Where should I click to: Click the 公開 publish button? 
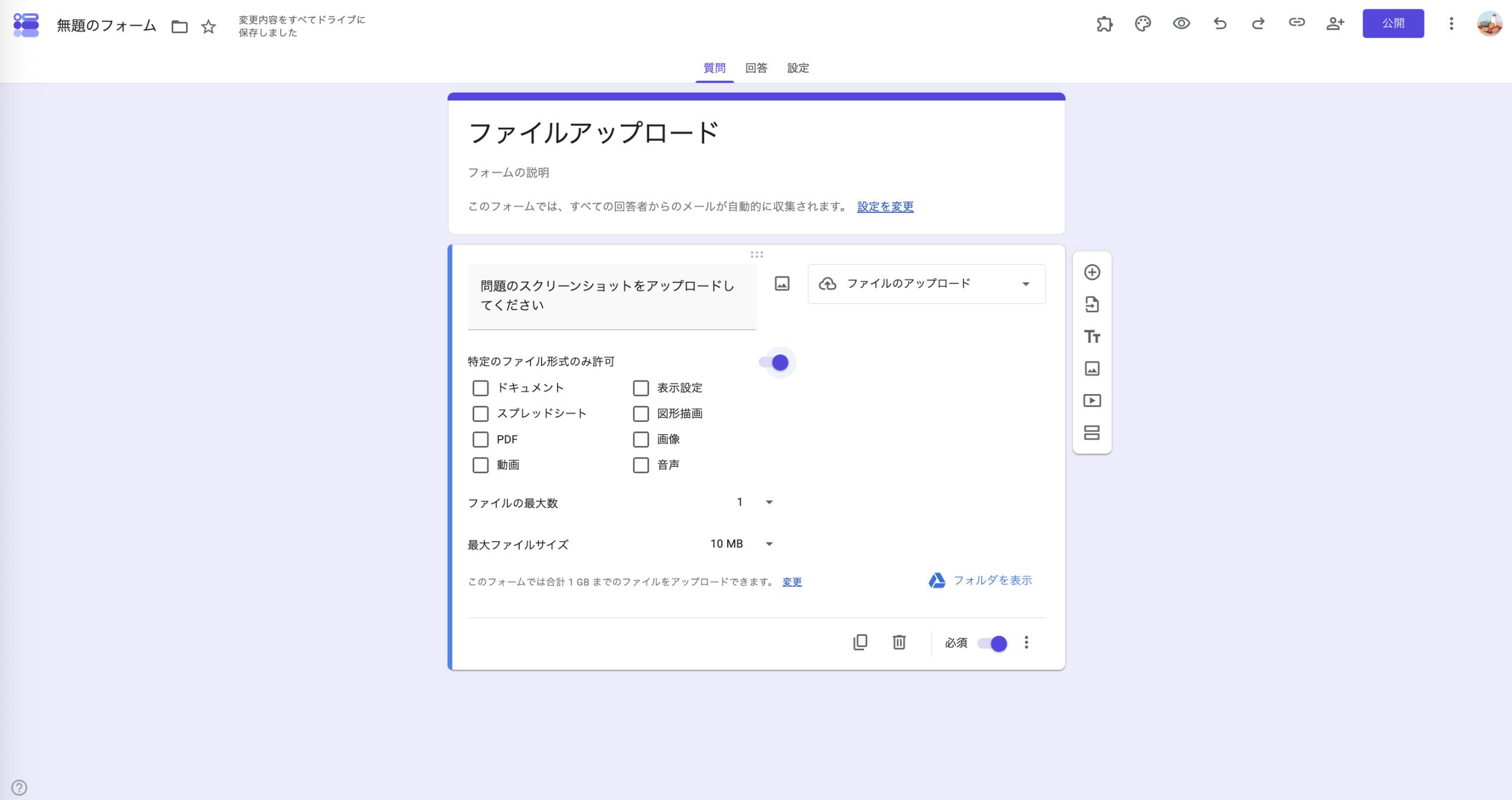point(1393,24)
